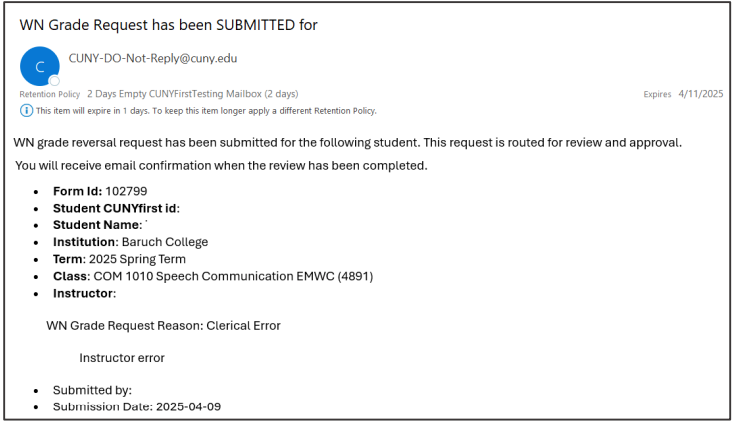This screenshot has width=738, height=431.
Task: Select the Form Id 102799 line
Action: pyautogui.click(x=100, y=191)
